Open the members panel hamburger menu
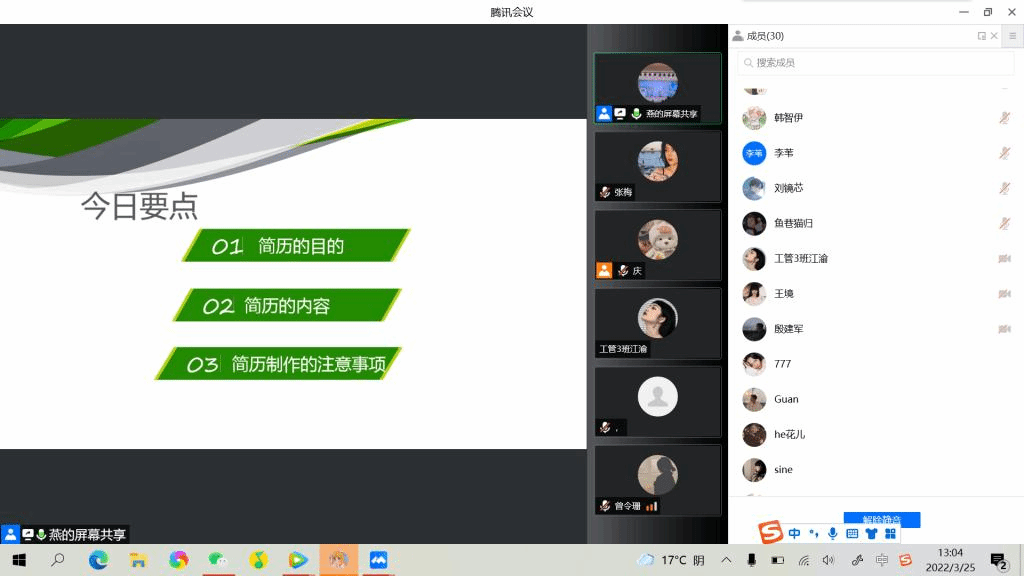 (x=1012, y=36)
